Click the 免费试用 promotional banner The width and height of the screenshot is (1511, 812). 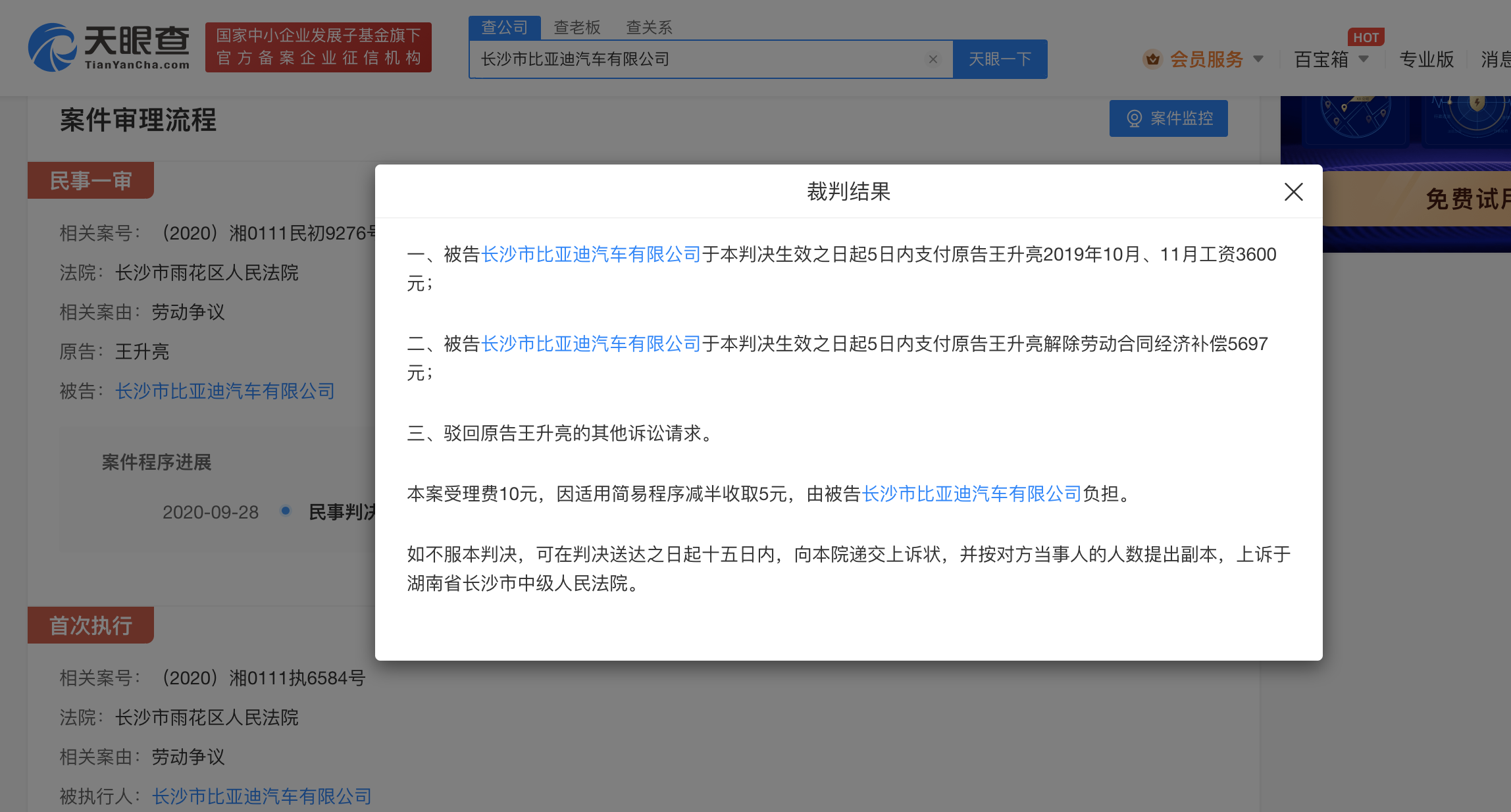[1416, 199]
